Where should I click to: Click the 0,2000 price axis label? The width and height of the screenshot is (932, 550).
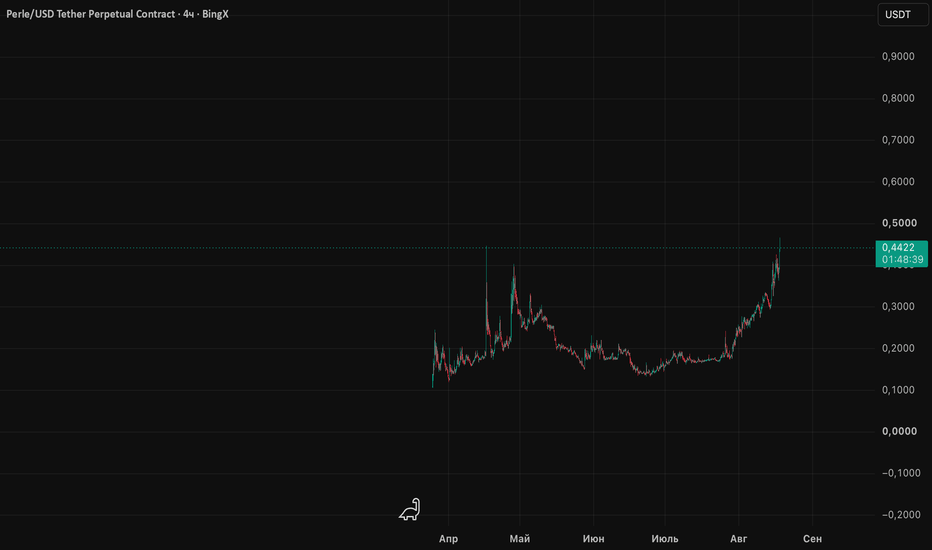(x=898, y=348)
